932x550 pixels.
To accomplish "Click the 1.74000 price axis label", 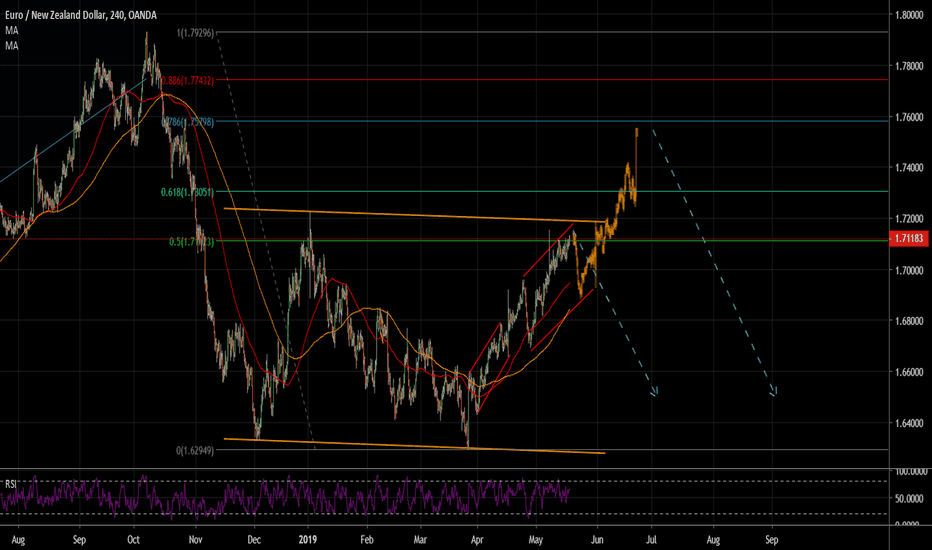I will pos(909,168).
